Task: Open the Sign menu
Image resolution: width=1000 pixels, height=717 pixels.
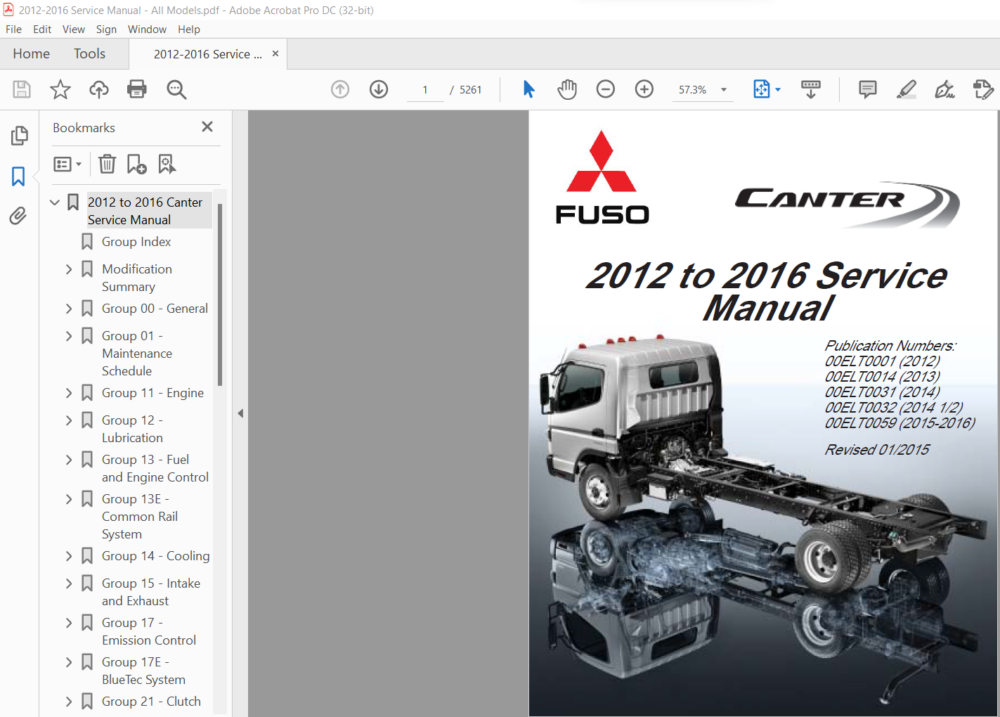Action: (106, 29)
